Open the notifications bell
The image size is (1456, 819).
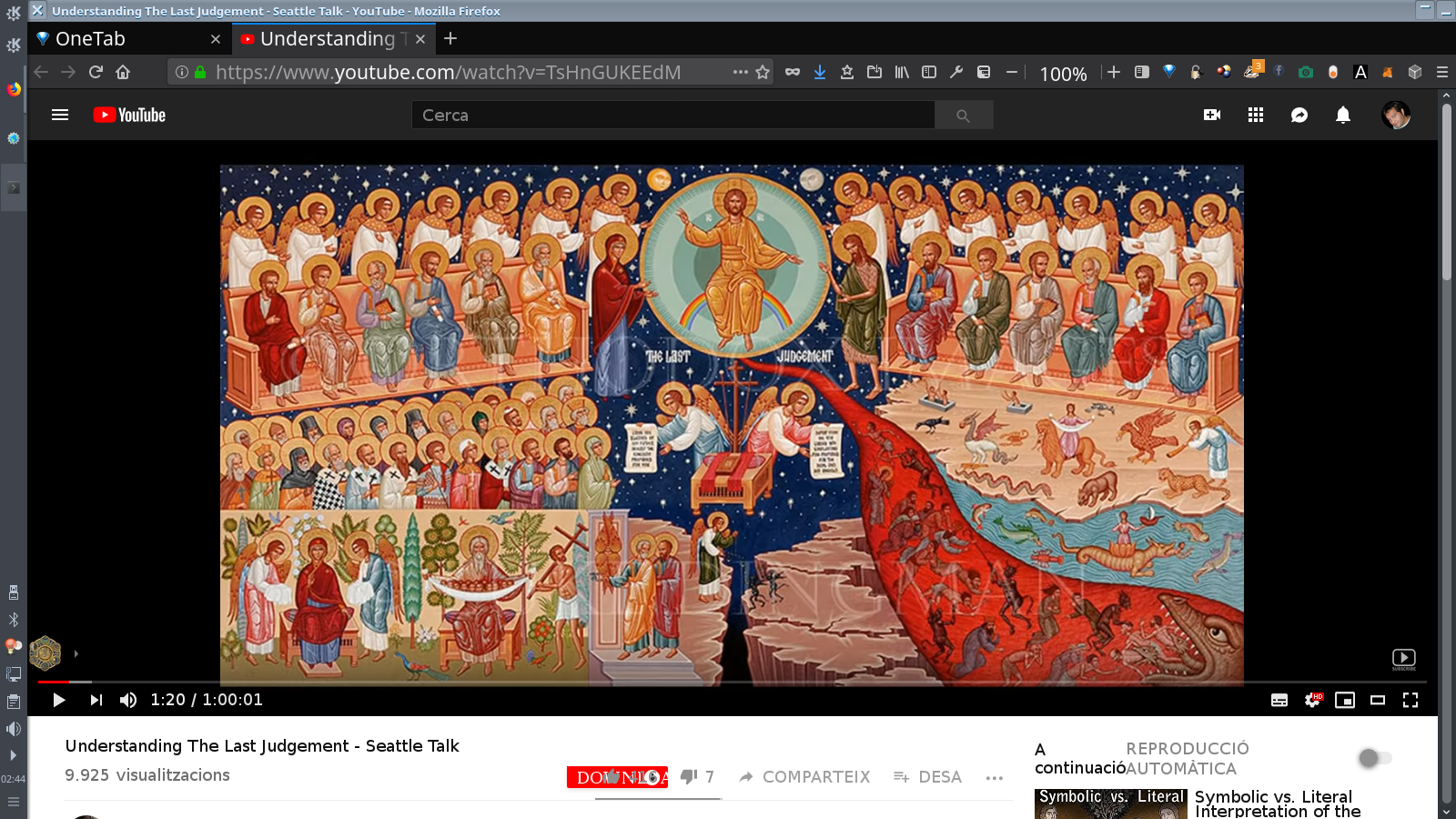coord(1343,115)
